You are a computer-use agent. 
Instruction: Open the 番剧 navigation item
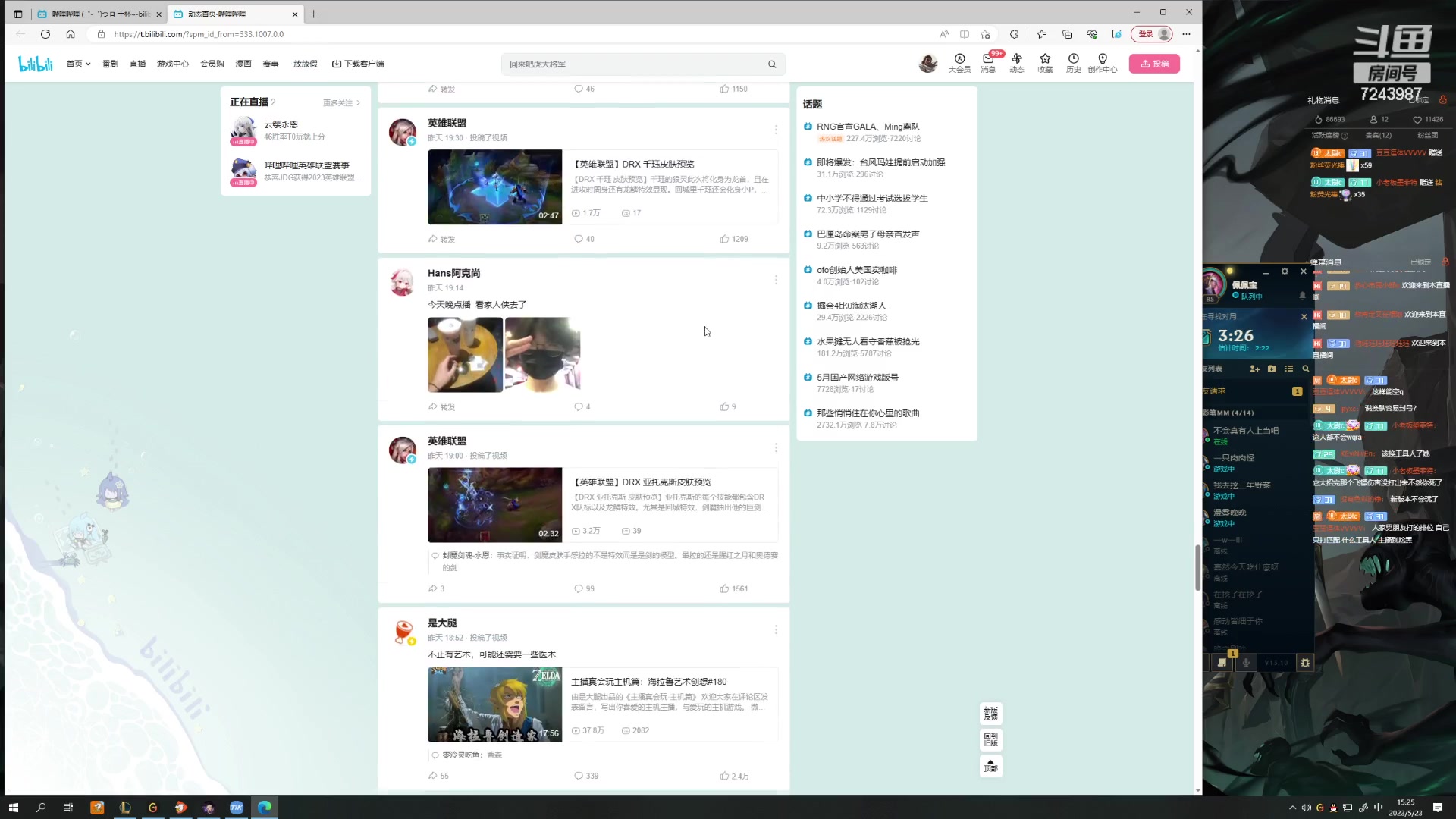point(110,64)
